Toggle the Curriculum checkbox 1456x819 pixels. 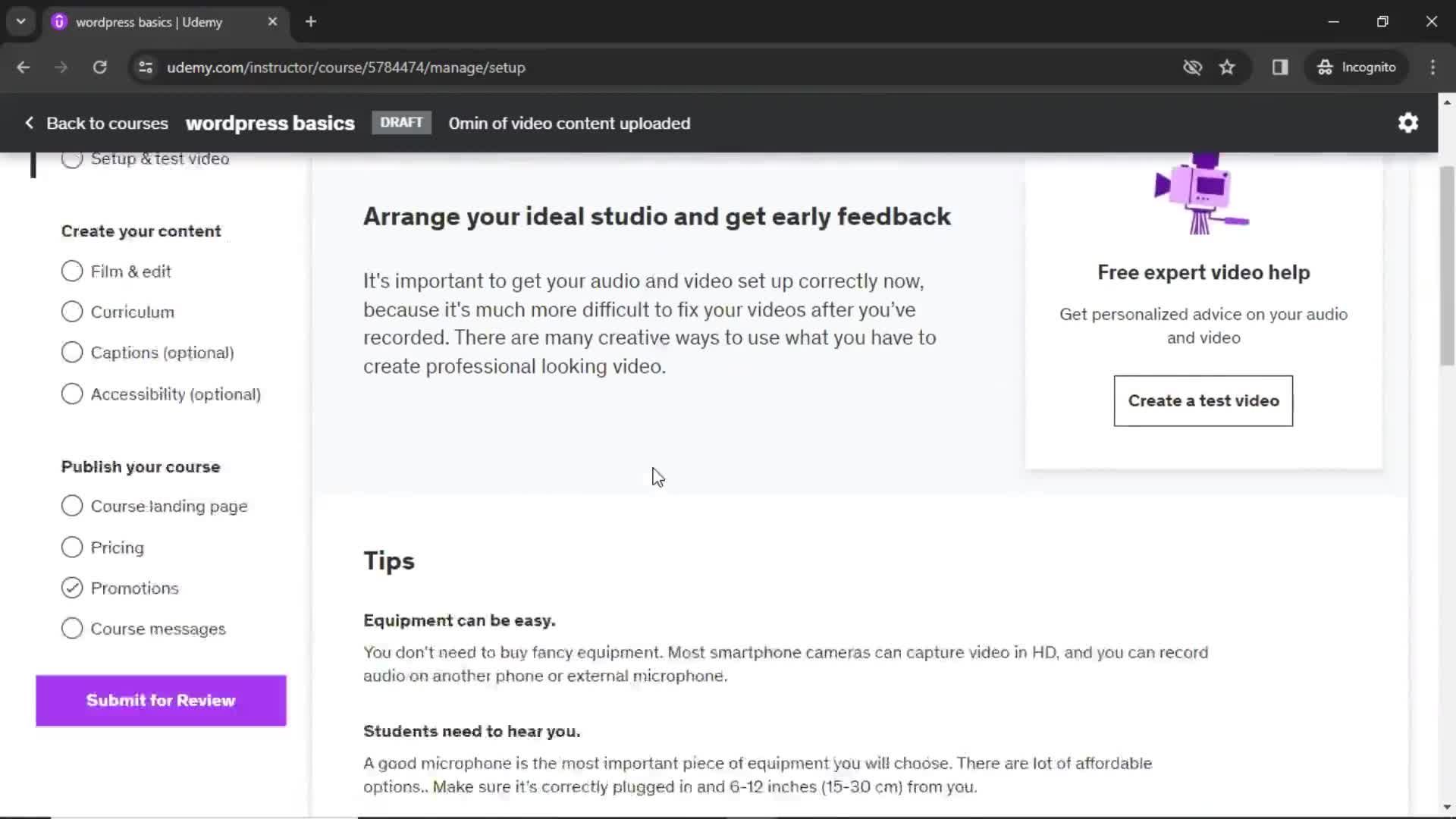pos(71,312)
